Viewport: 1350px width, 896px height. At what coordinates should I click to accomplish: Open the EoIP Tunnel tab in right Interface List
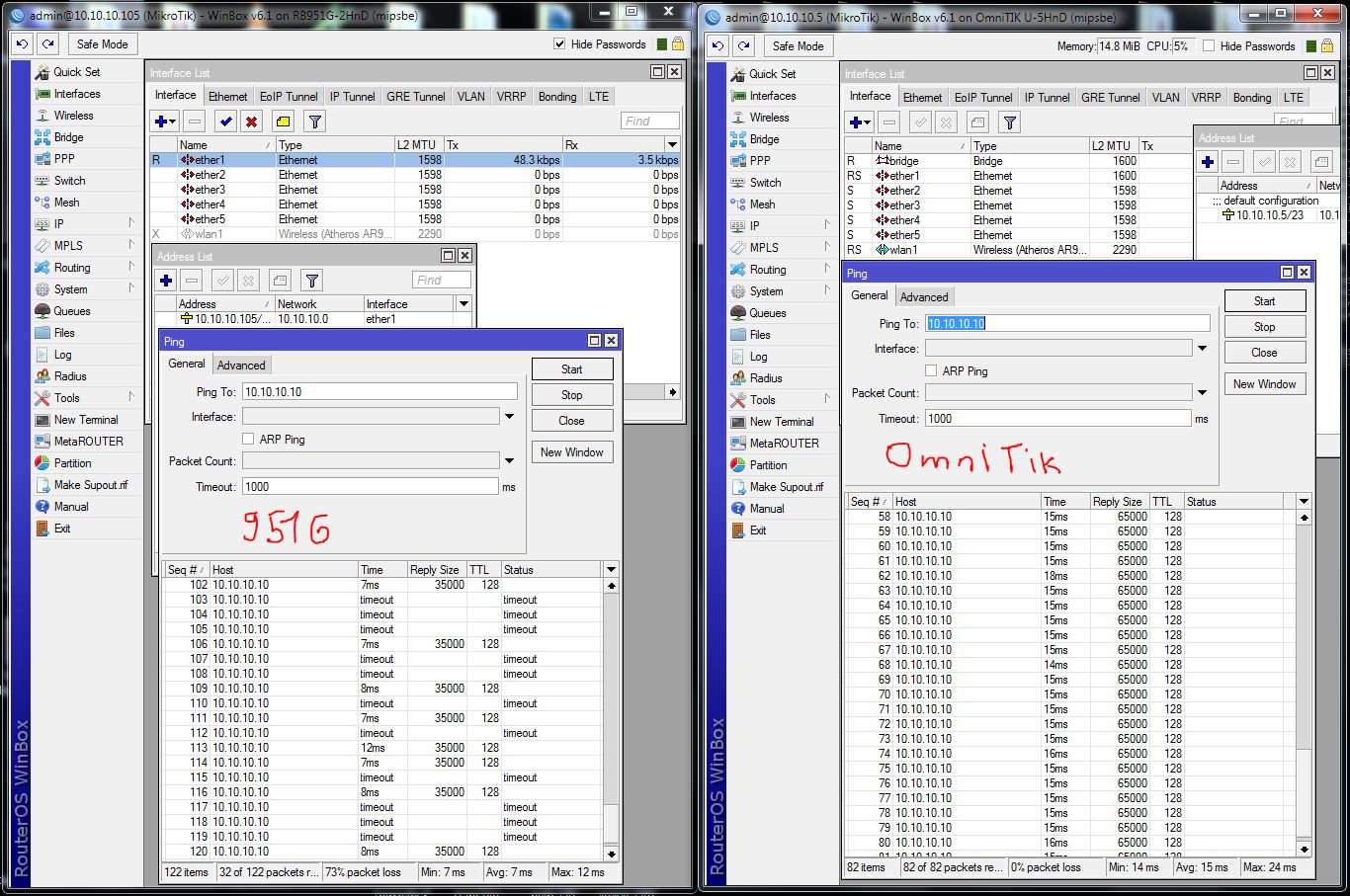[x=983, y=98]
